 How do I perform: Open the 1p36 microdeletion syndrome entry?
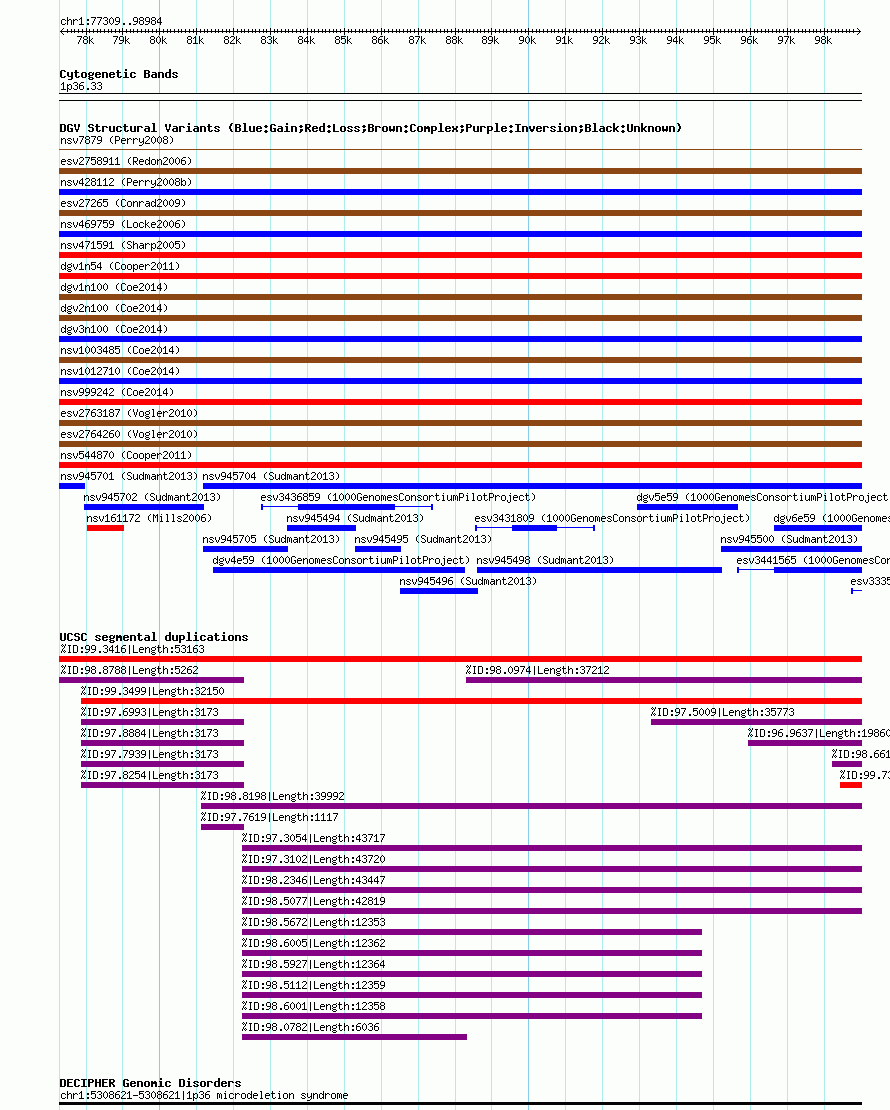tap(204, 1096)
